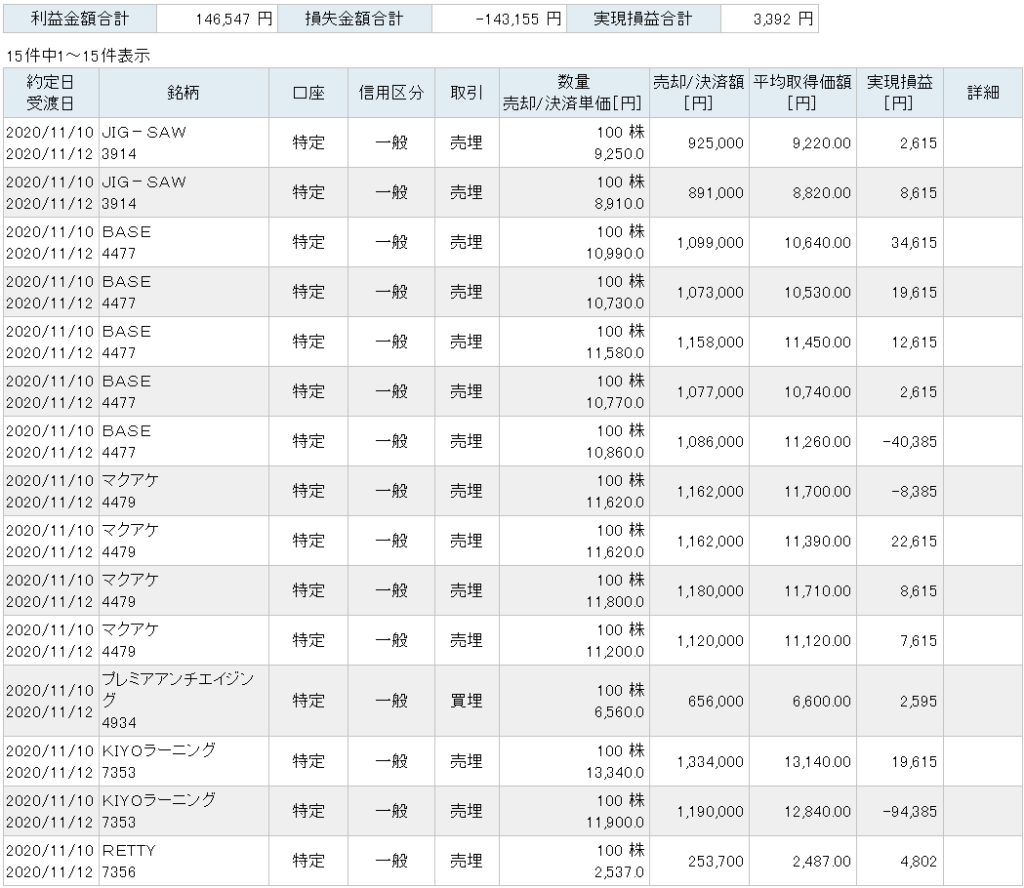Screen dimensions: 1024x888
Task: Click the 13,140.00 average cost cell
Action: pos(803,761)
